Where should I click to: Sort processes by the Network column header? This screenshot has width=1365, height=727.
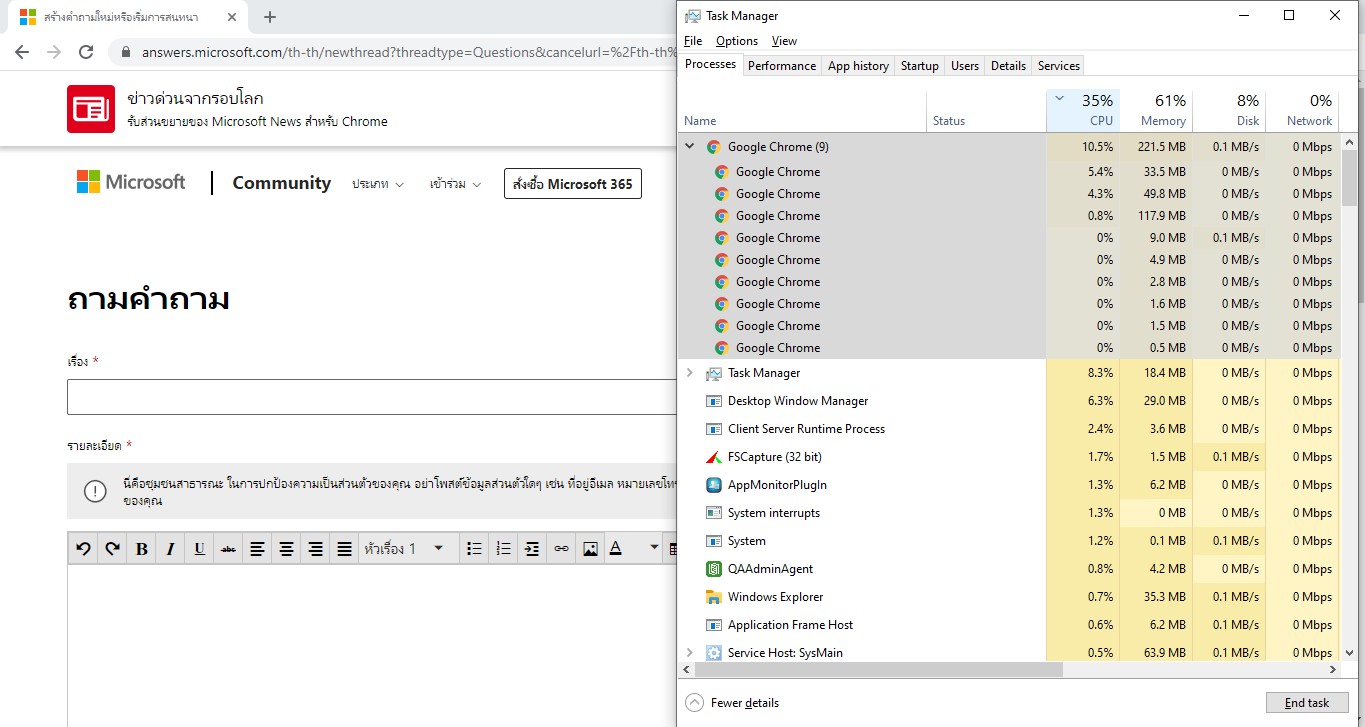pos(1302,110)
